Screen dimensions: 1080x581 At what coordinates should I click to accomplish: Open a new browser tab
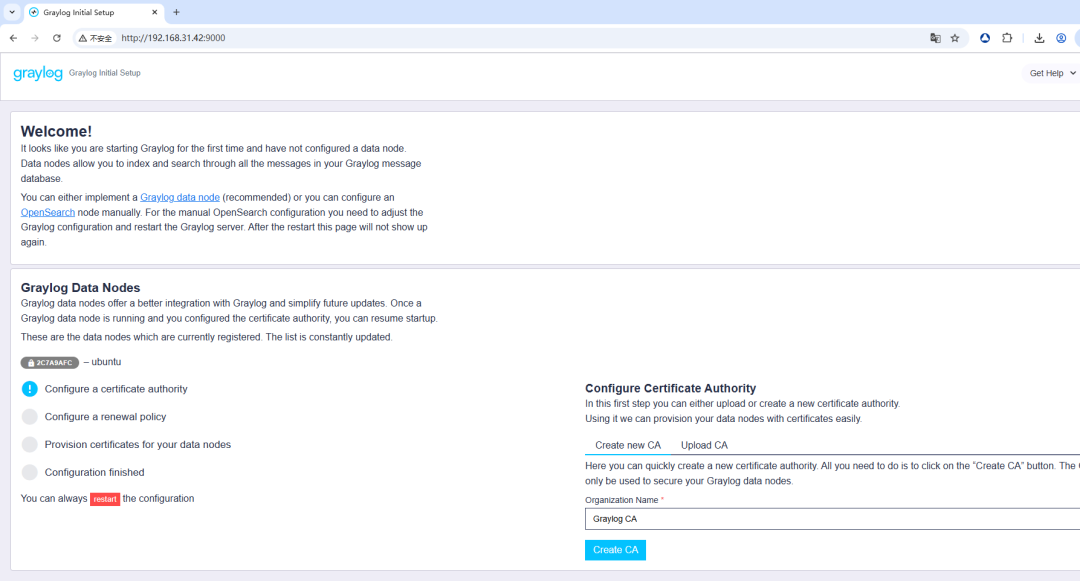coord(176,12)
